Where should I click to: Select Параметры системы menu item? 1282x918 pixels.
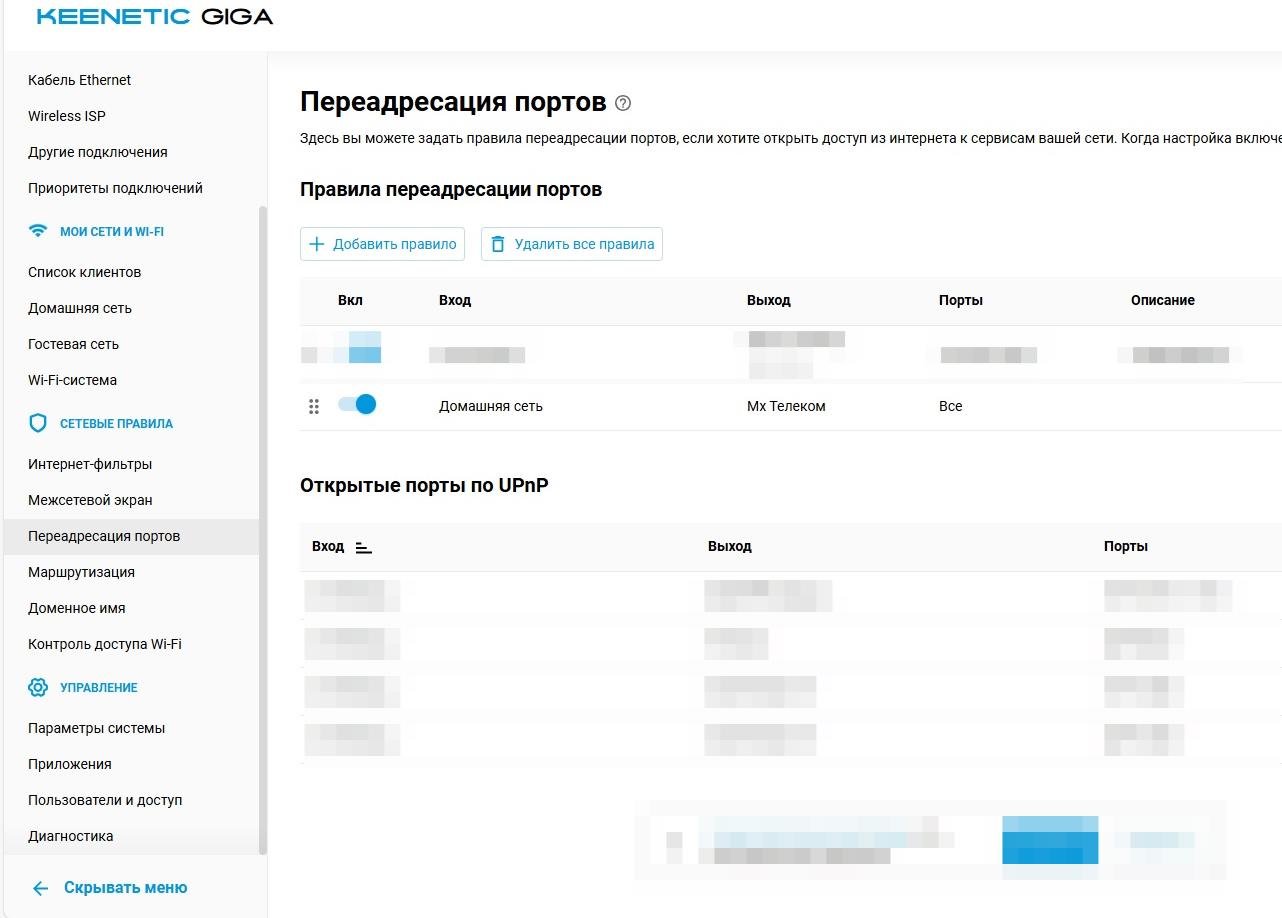(96, 728)
